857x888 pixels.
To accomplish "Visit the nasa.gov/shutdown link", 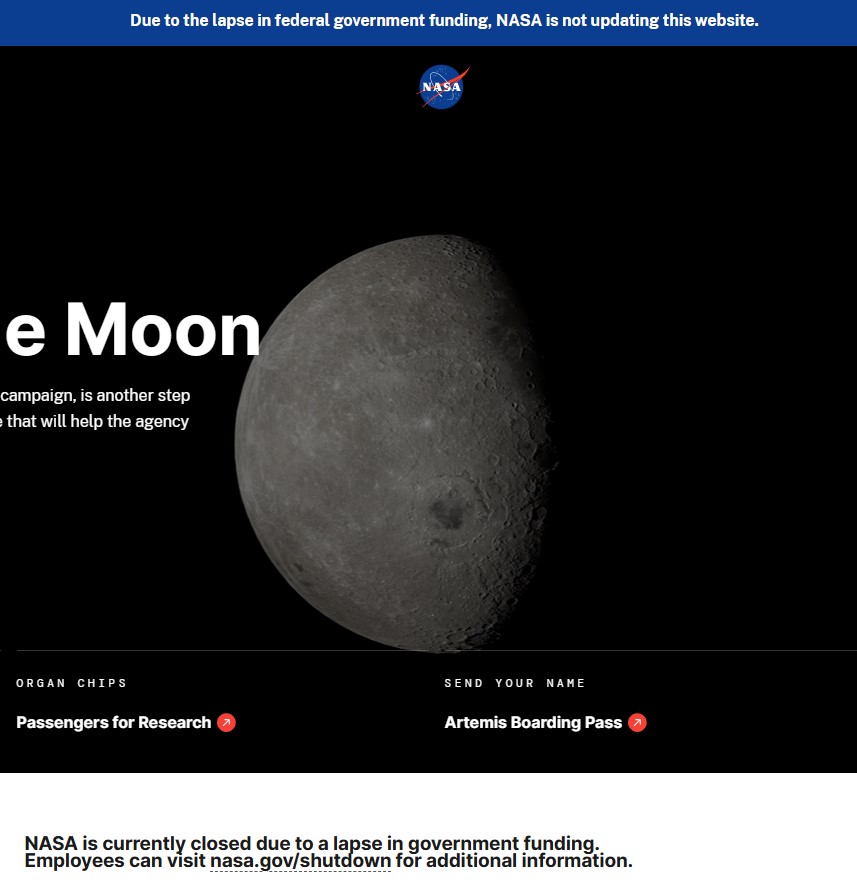I will 300,861.
